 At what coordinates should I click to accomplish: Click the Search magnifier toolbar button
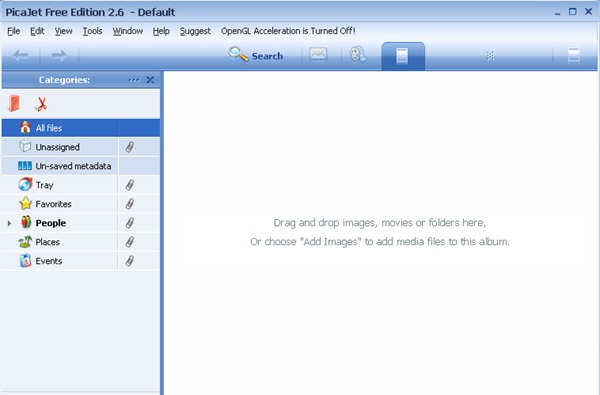pos(256,55)
